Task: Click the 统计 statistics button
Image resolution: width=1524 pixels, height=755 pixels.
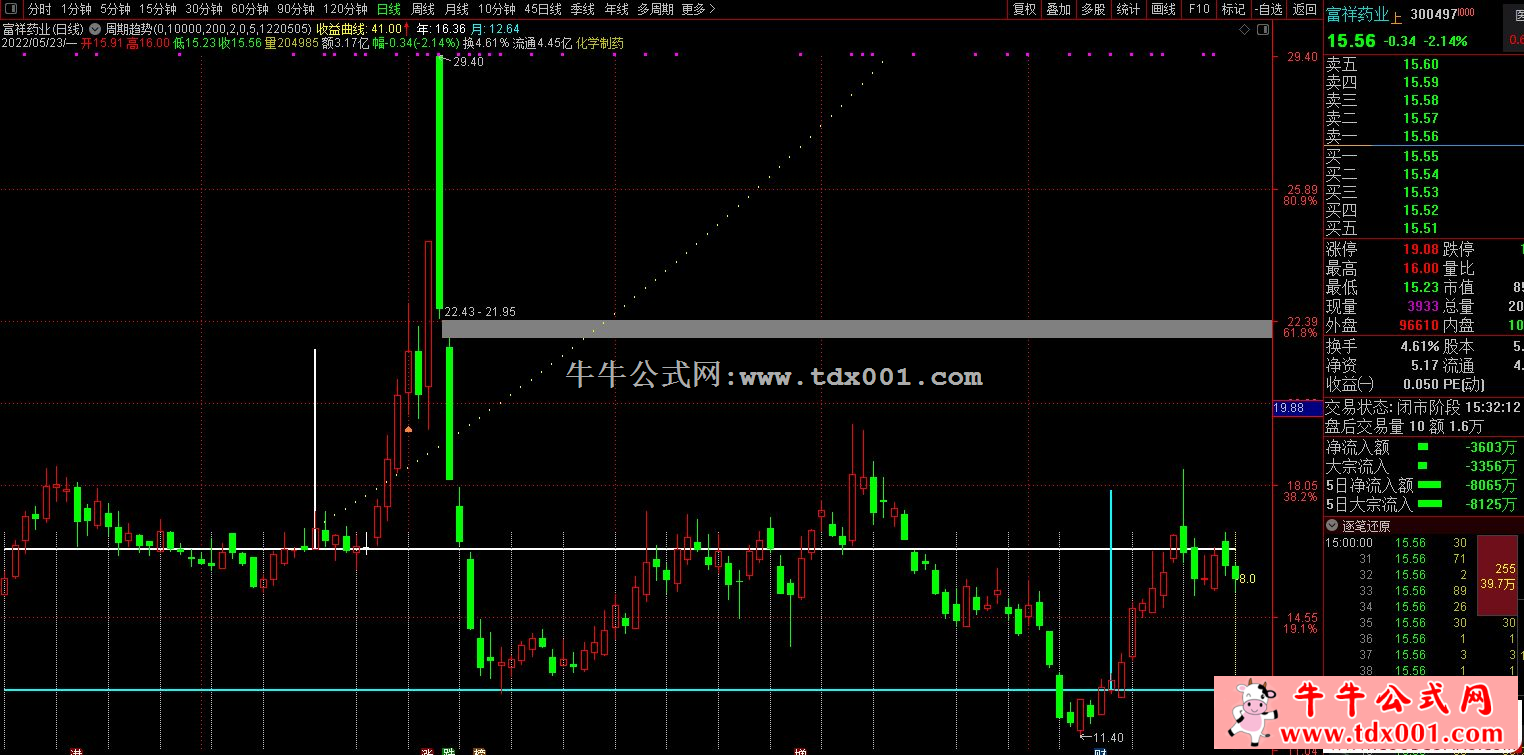Action: tap(1128, 9)
